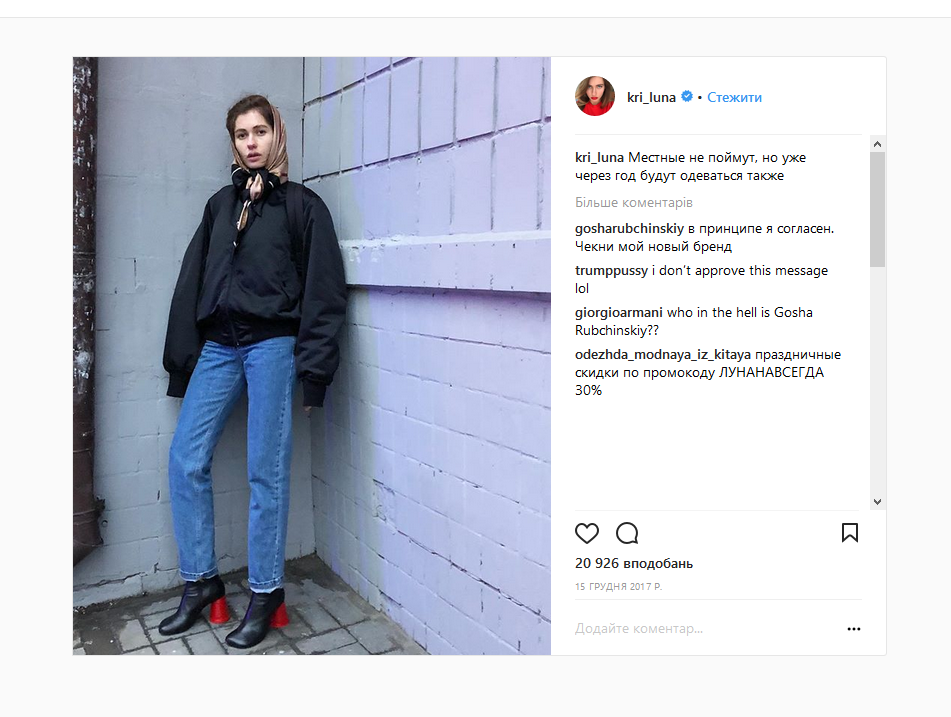Visit trumppussy commenter profile

click(x=611, y=271)
